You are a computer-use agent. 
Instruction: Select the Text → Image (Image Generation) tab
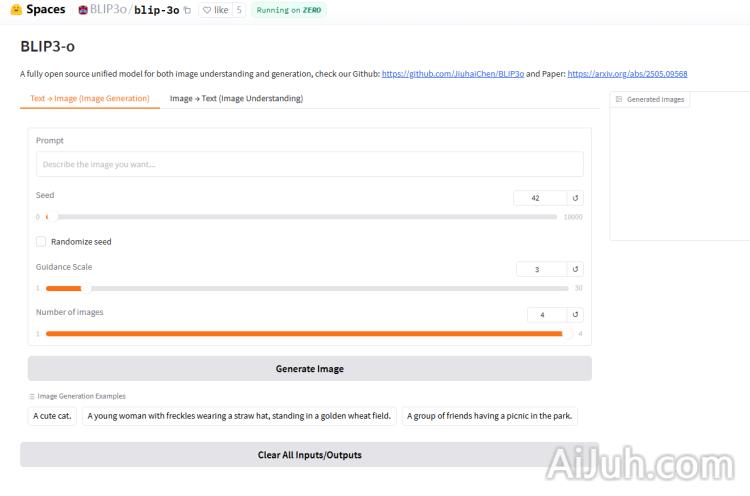point(90,98)
